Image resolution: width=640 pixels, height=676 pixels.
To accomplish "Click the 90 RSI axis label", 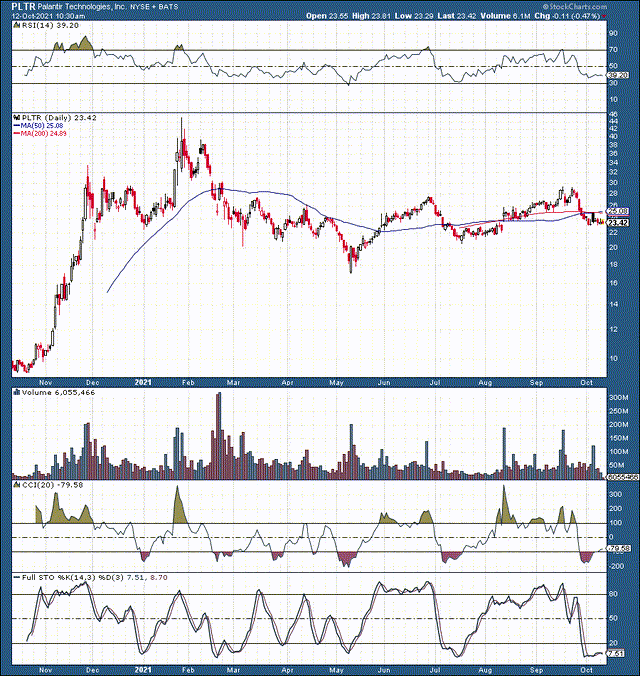I will [x=613, y=33].
